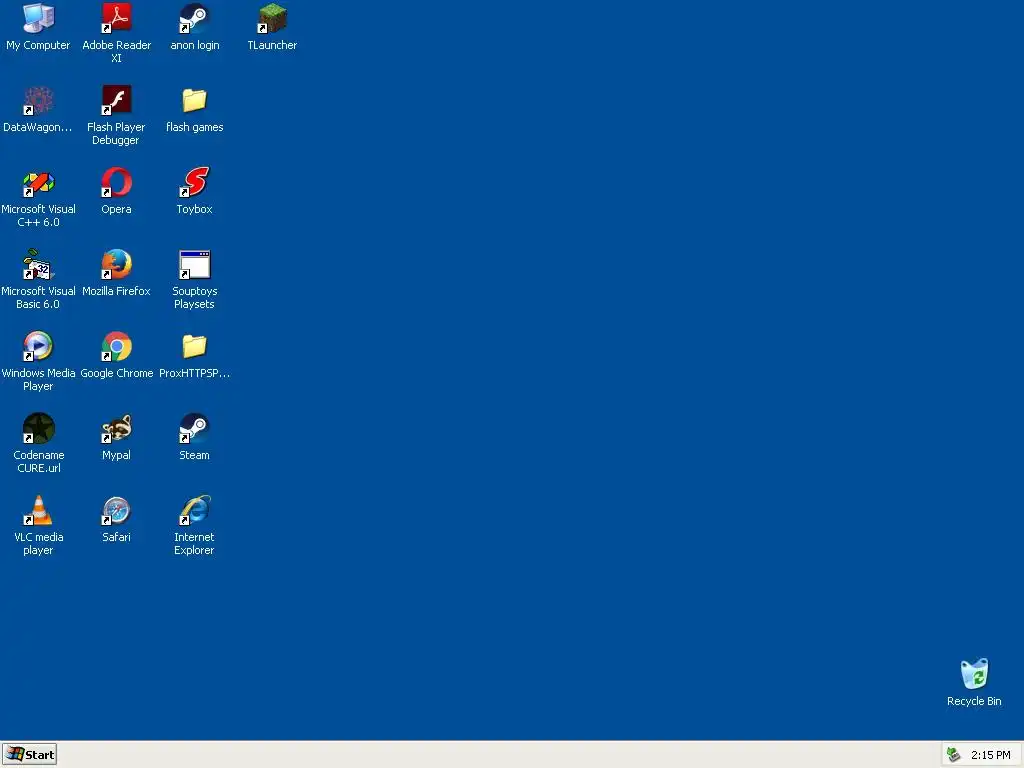
Task: Click the Microsoft Visual C++ 6.0 icon
Action: pyautogui.click(x=39, y=182)
